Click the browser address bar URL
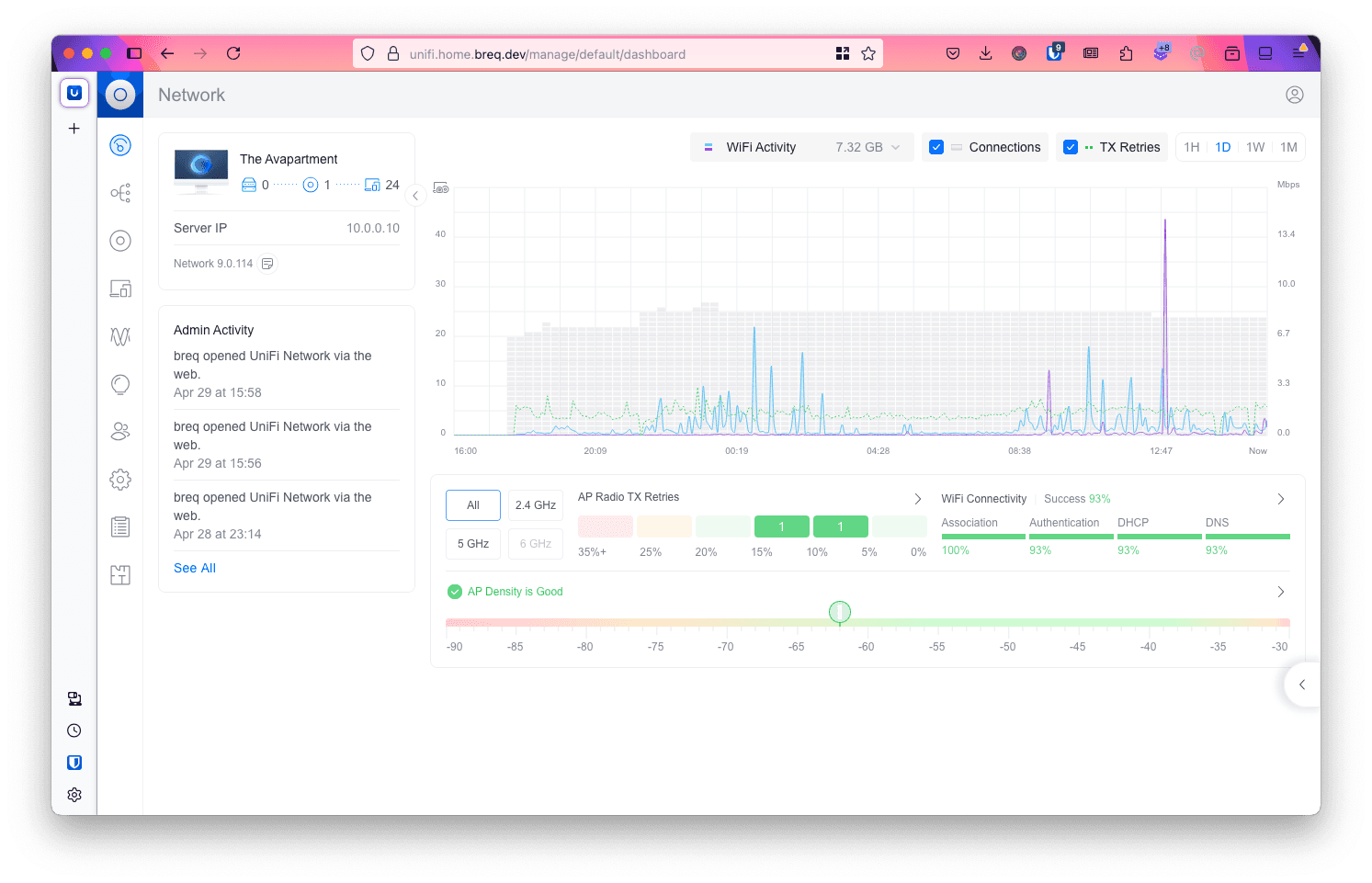 [547, 54]
